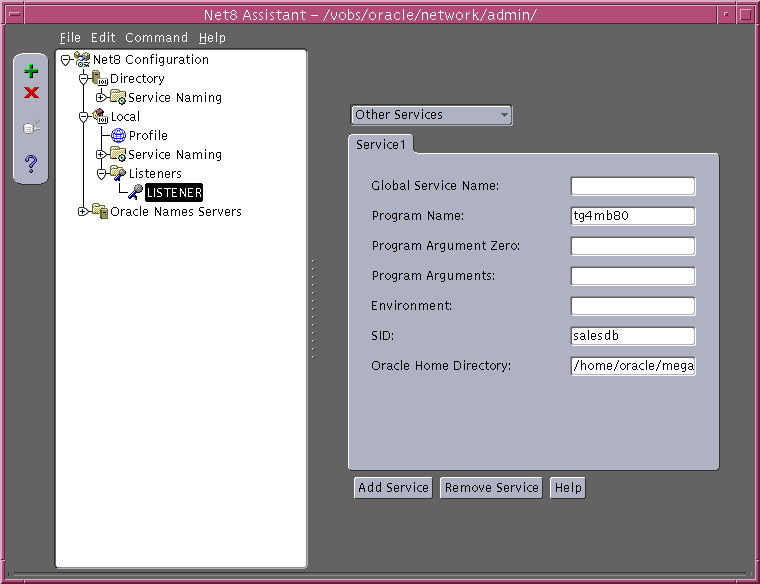This screenshot has height=584, width=760.
Task: Open the Command menu
Action: (156, 37)
